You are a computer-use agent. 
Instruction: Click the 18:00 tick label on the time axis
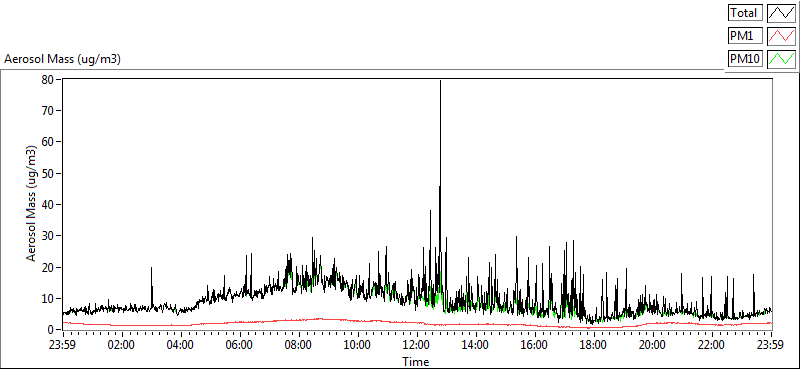(x=594, y=345)
